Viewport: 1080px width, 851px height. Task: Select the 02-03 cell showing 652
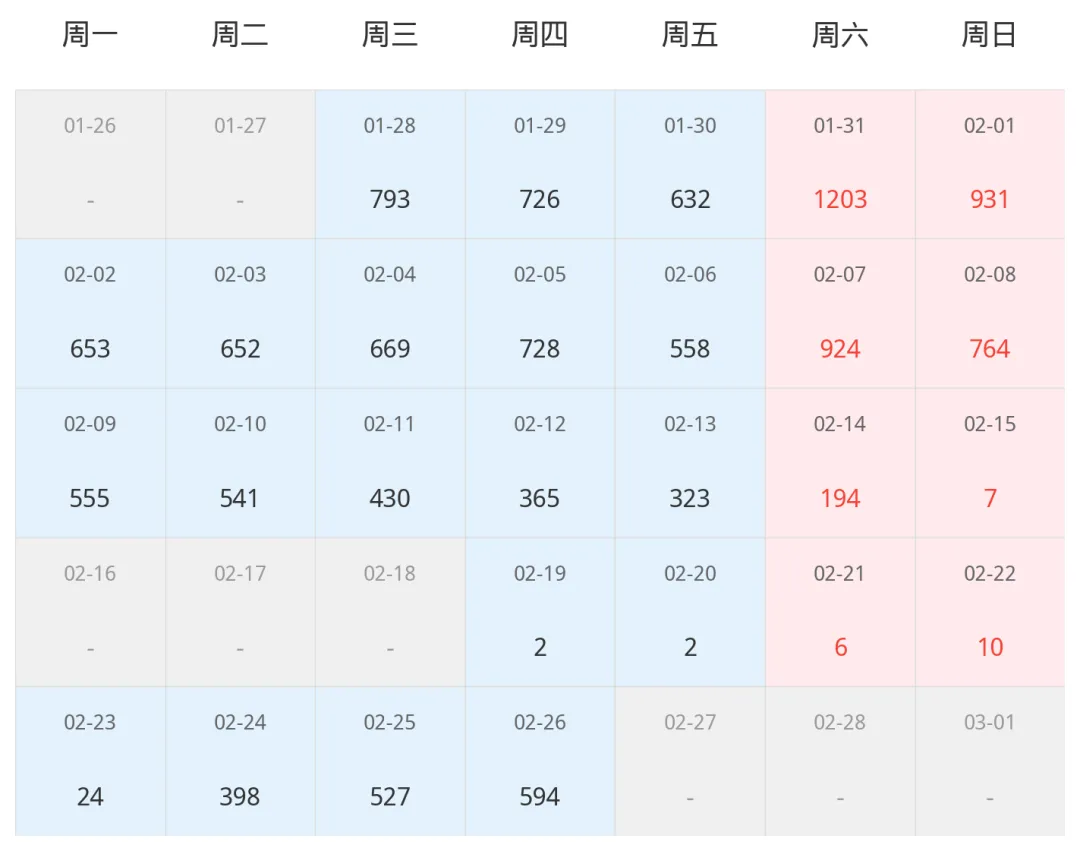[x=240, y=313]
